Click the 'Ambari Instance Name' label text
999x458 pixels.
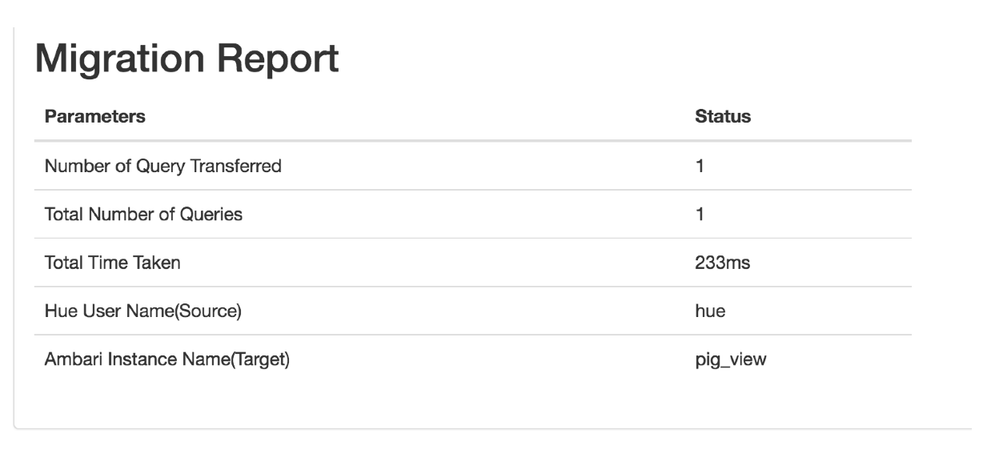(123, 359)
